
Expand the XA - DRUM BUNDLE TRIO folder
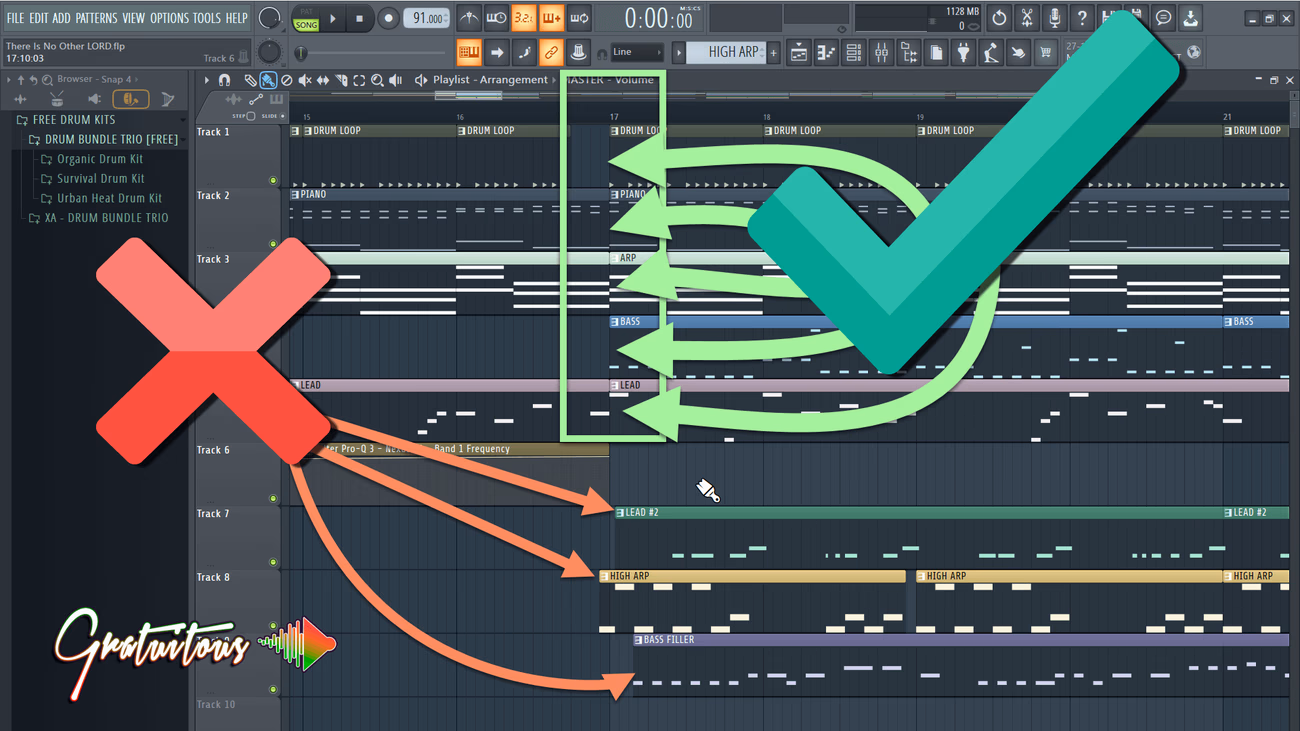point(98,217)
